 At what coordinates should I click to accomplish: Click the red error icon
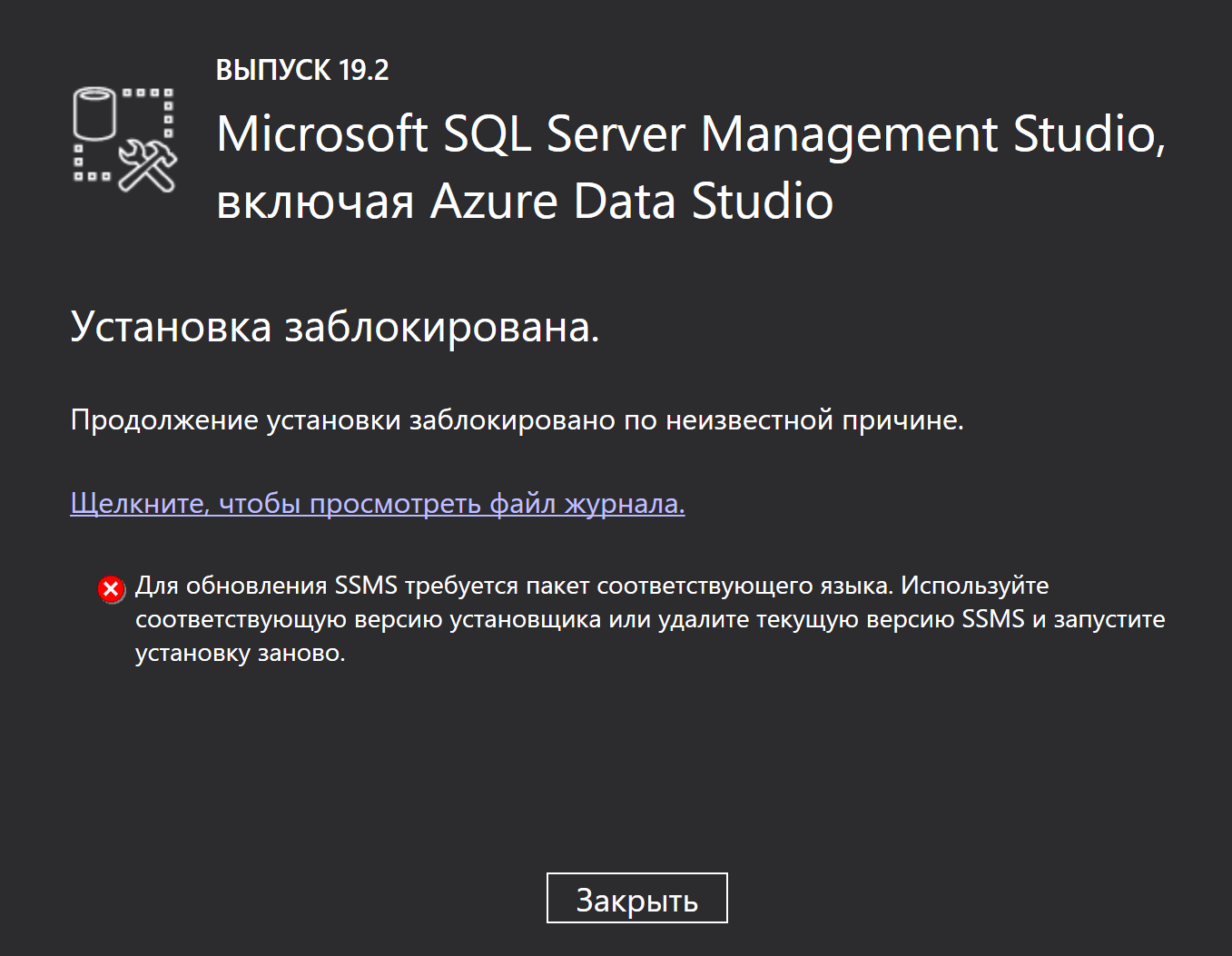coord(111,589)
